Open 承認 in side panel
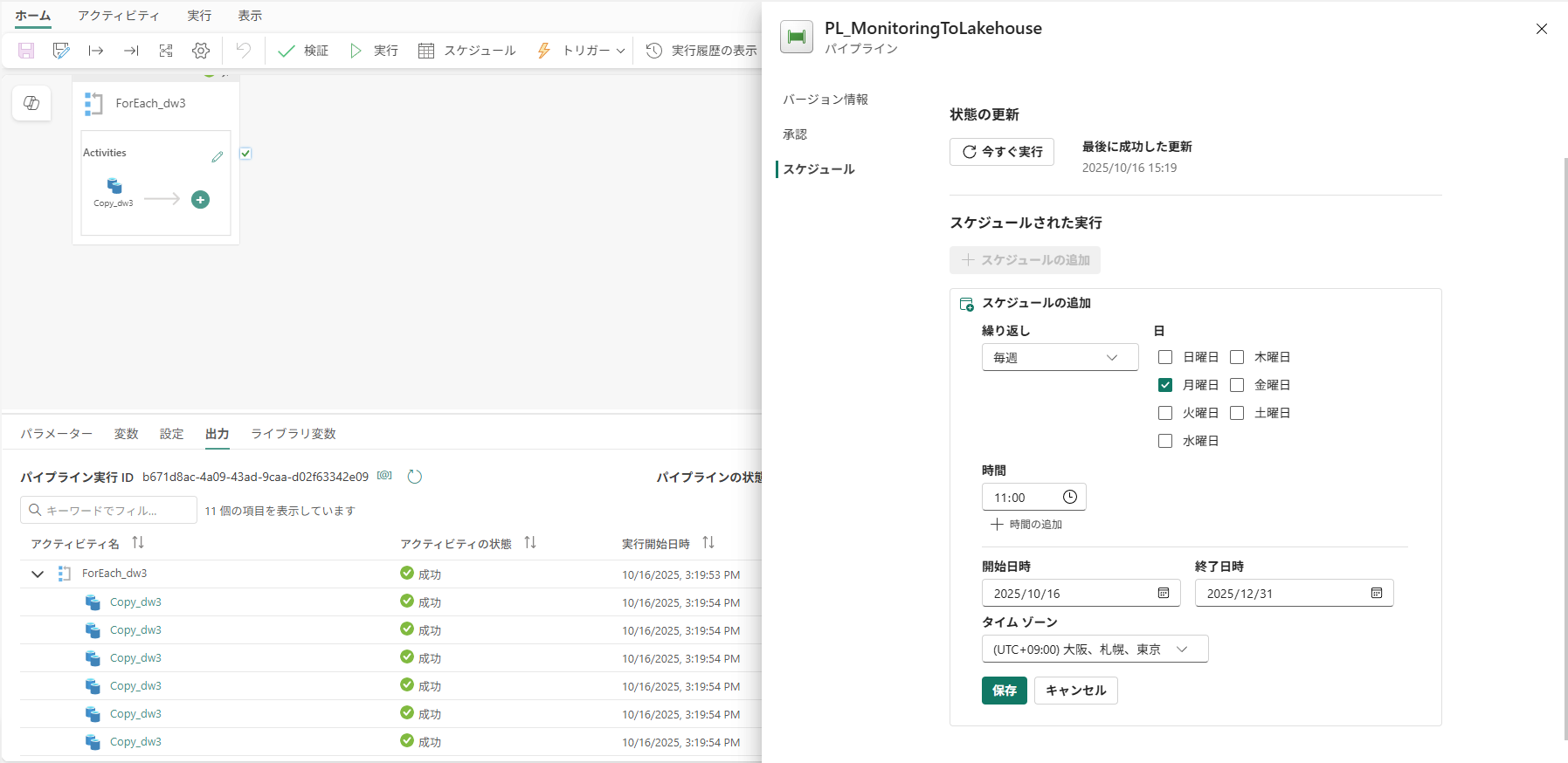This screenshot has height=763, width=1568. click(795, 134)
